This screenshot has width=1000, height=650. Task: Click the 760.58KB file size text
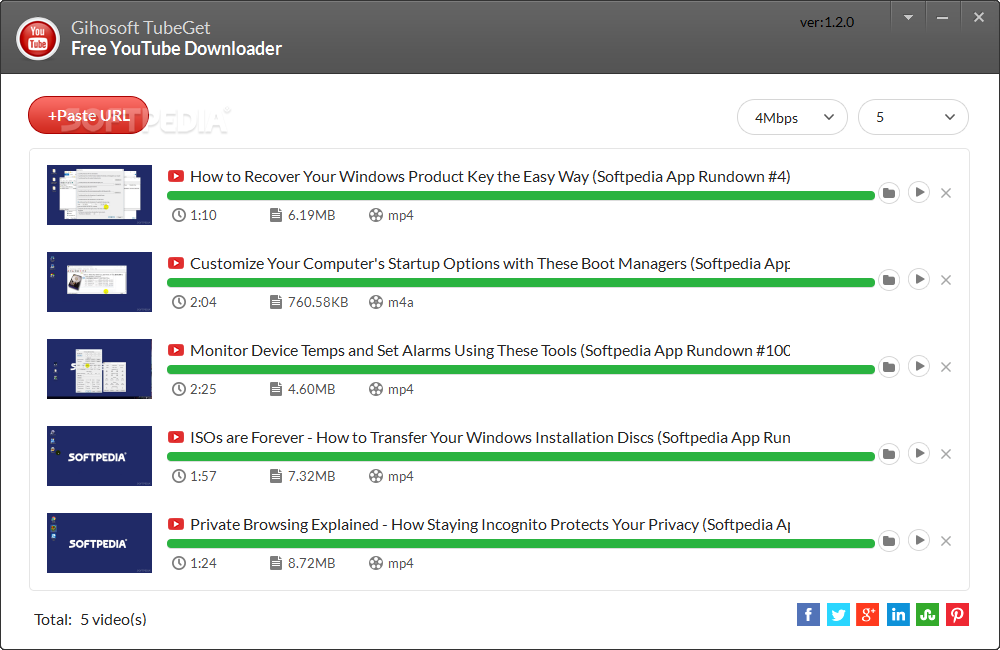318,302
